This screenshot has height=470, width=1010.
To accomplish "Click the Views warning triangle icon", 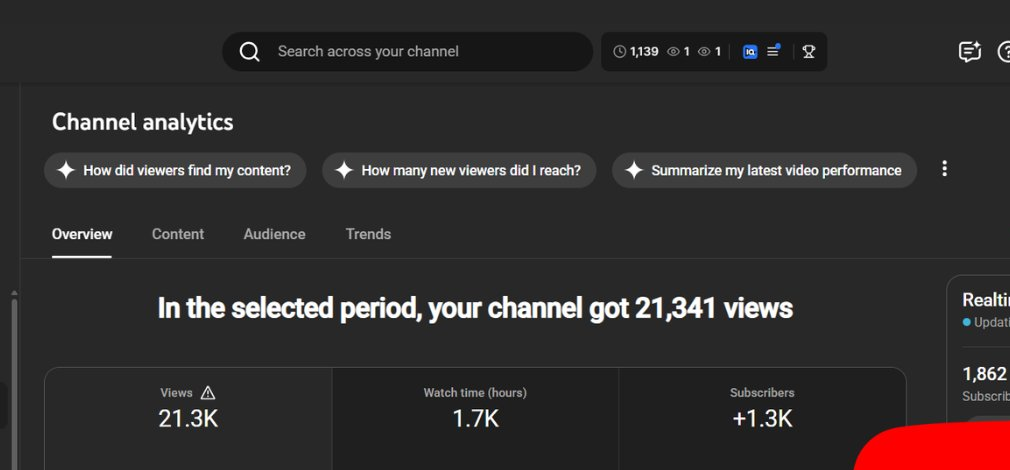I will (x=207, y=393).
